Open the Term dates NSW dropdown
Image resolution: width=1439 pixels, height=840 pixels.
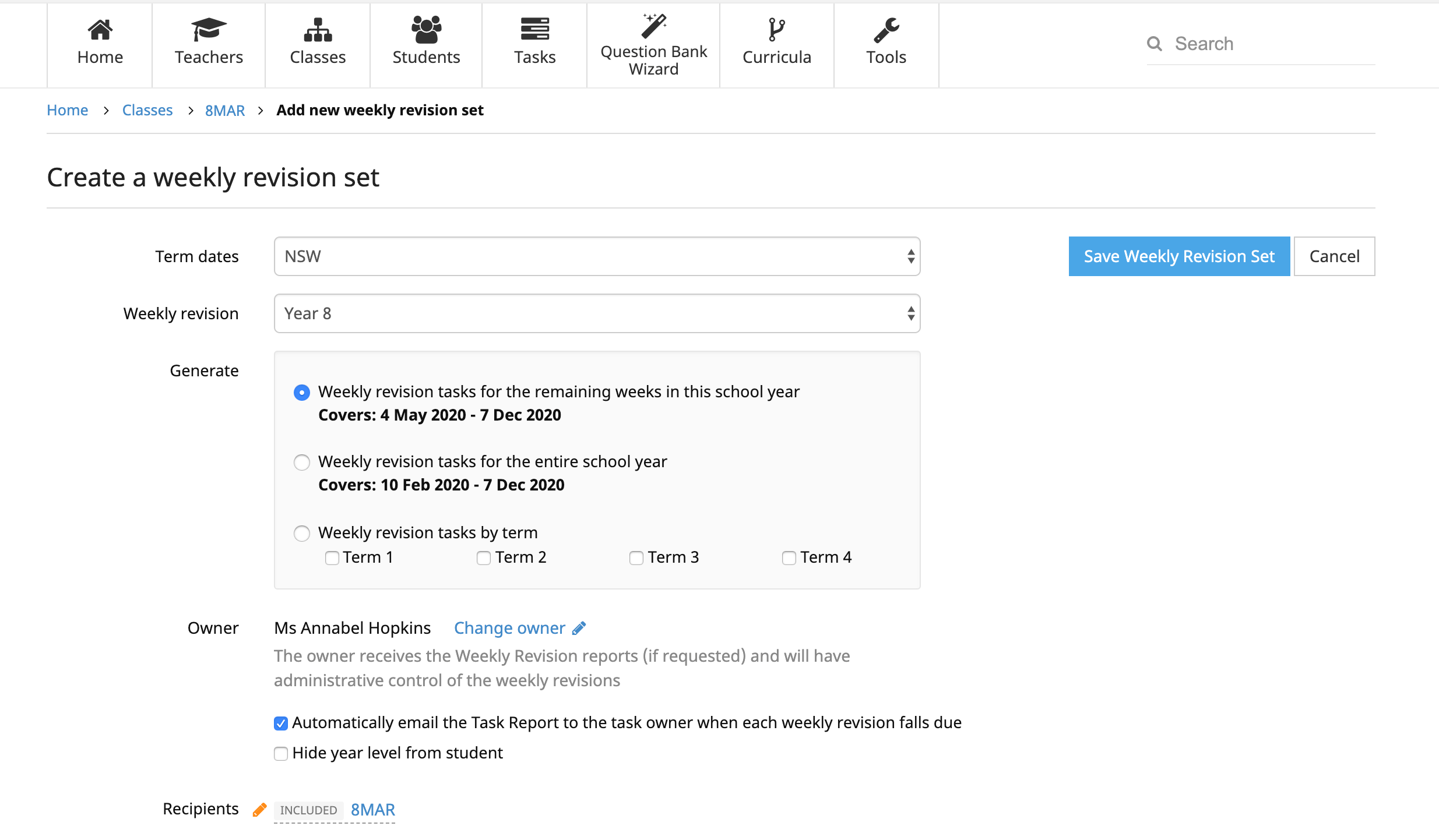click(596, 256)
